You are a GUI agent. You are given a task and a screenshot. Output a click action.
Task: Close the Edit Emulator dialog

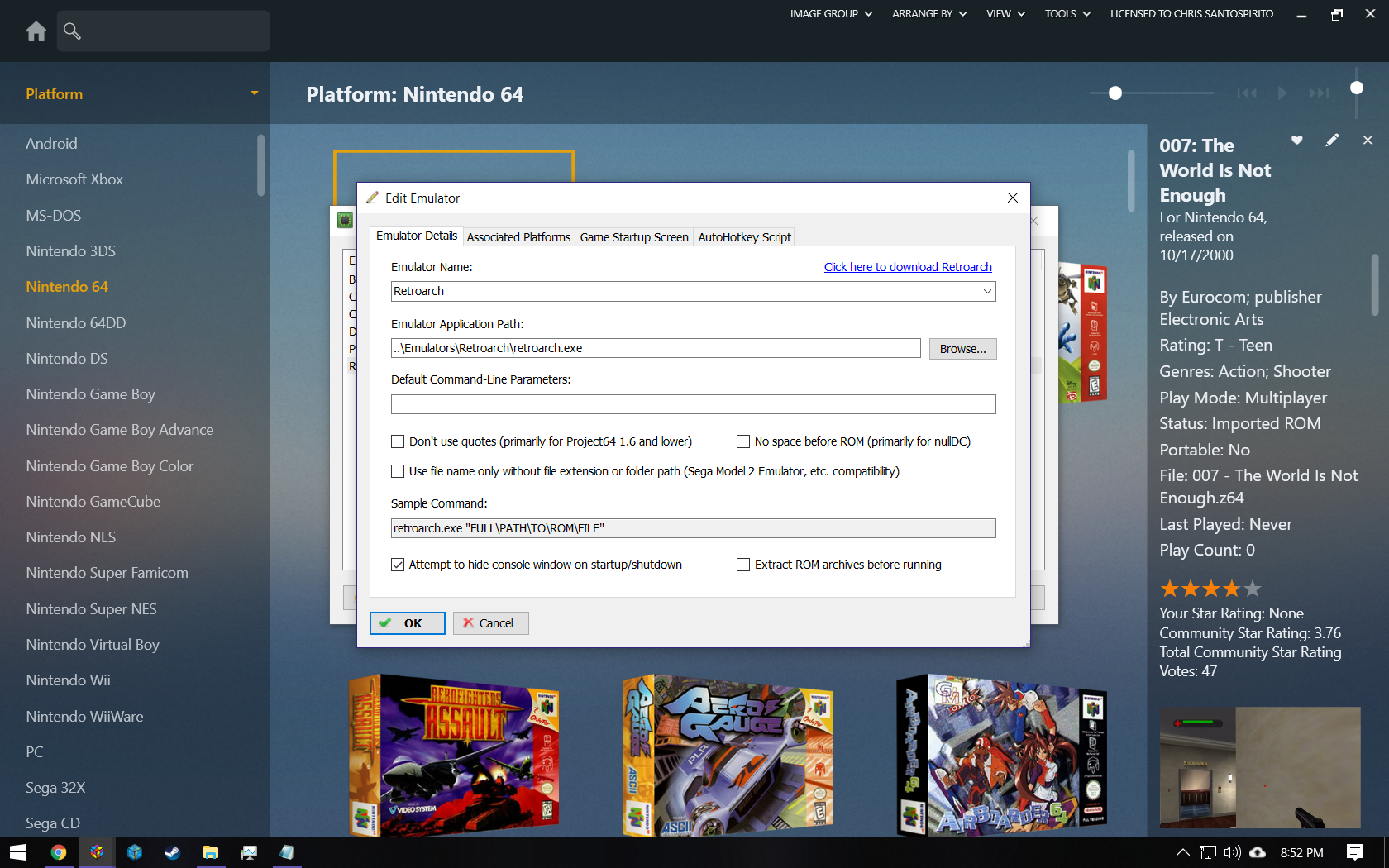(1013, 198)
